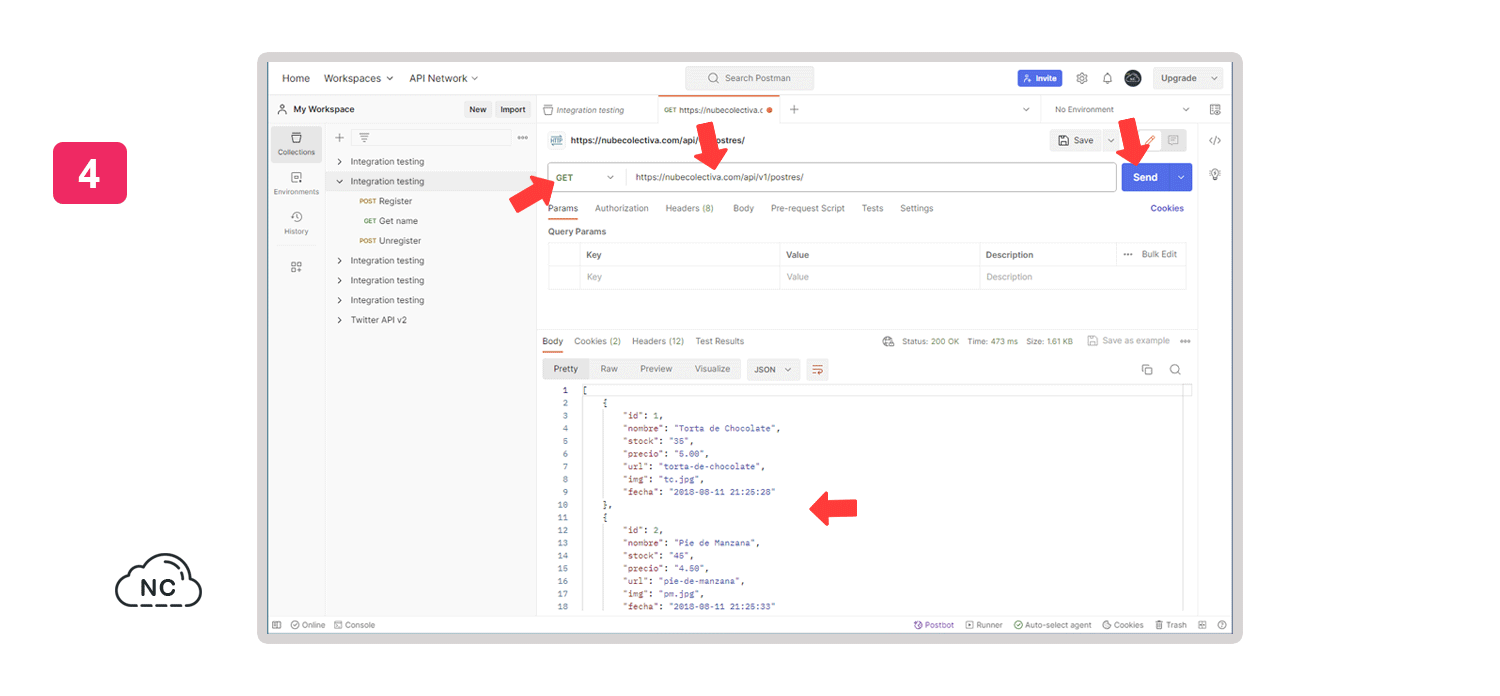Open the user avatar menu
1500x696 pixels.
pyautogui.click(x=1133, y=78)
